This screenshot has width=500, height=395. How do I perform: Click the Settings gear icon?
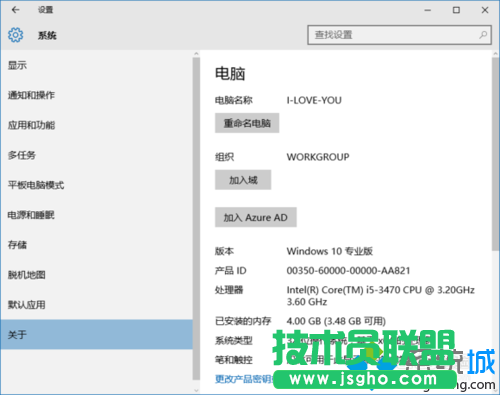pyautogui.click(x=15, y=35)
